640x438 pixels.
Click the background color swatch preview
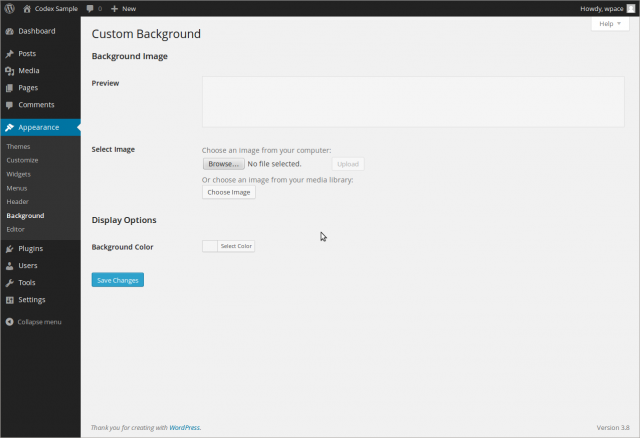point(209,246)
